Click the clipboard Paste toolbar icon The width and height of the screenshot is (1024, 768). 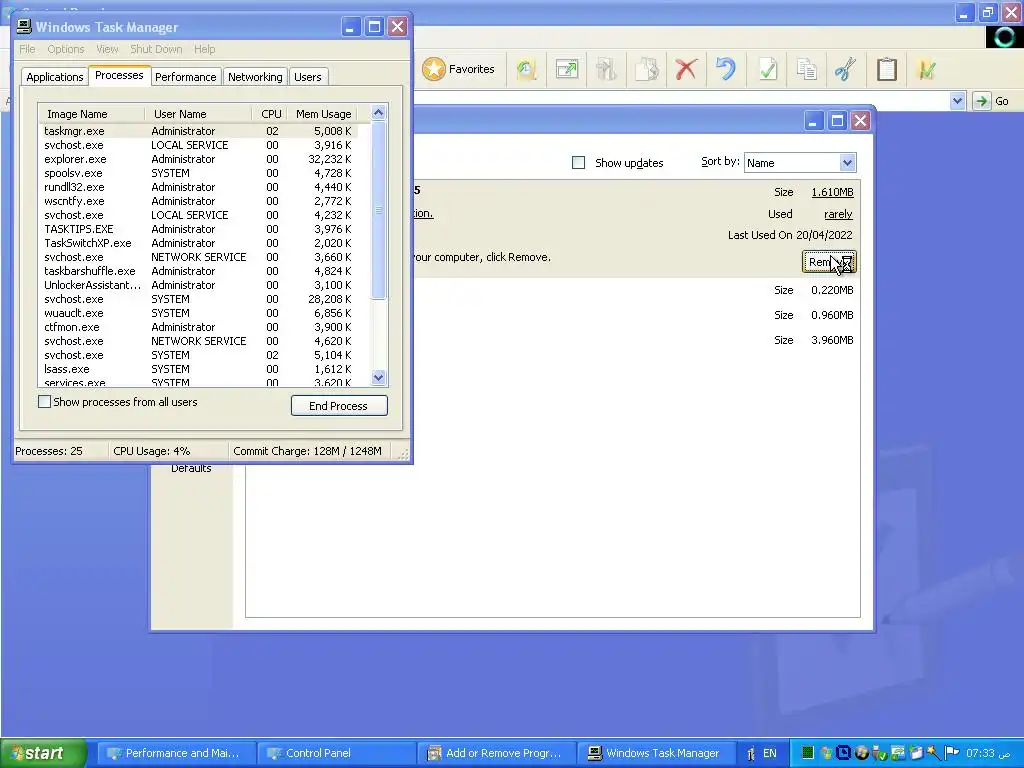[886, 69]
